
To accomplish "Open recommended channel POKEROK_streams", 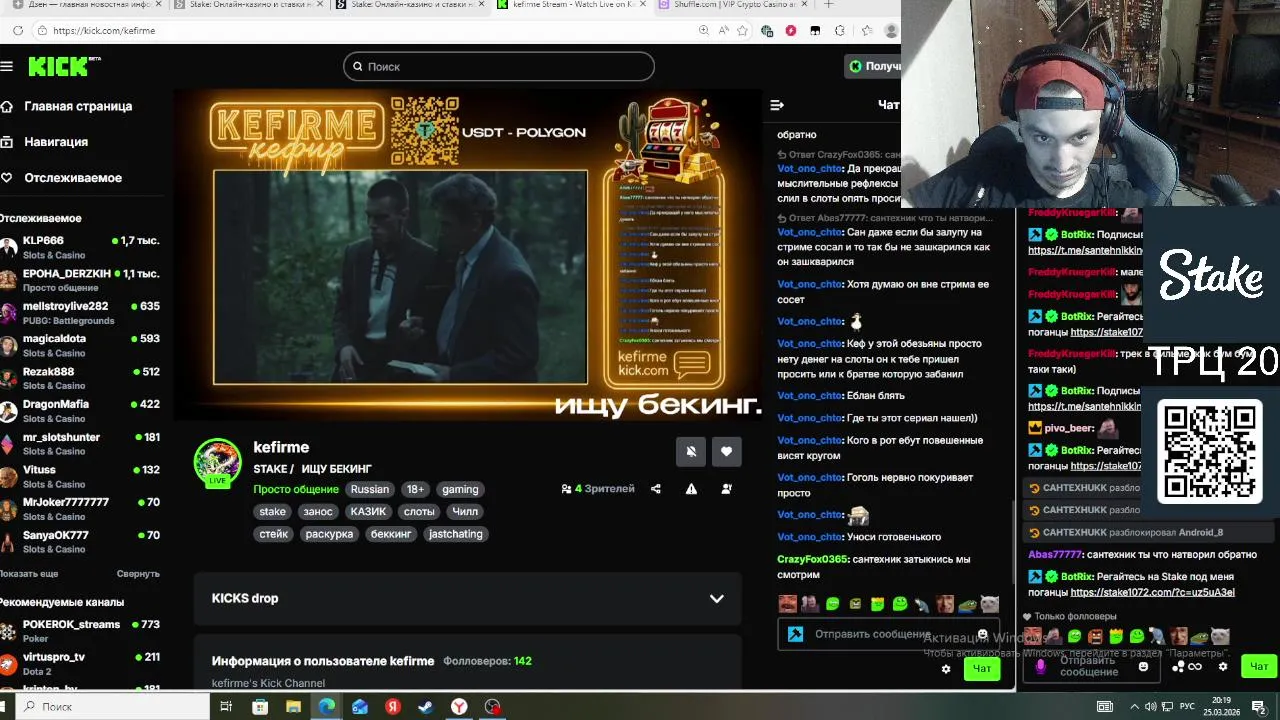I will coord(80,631).
